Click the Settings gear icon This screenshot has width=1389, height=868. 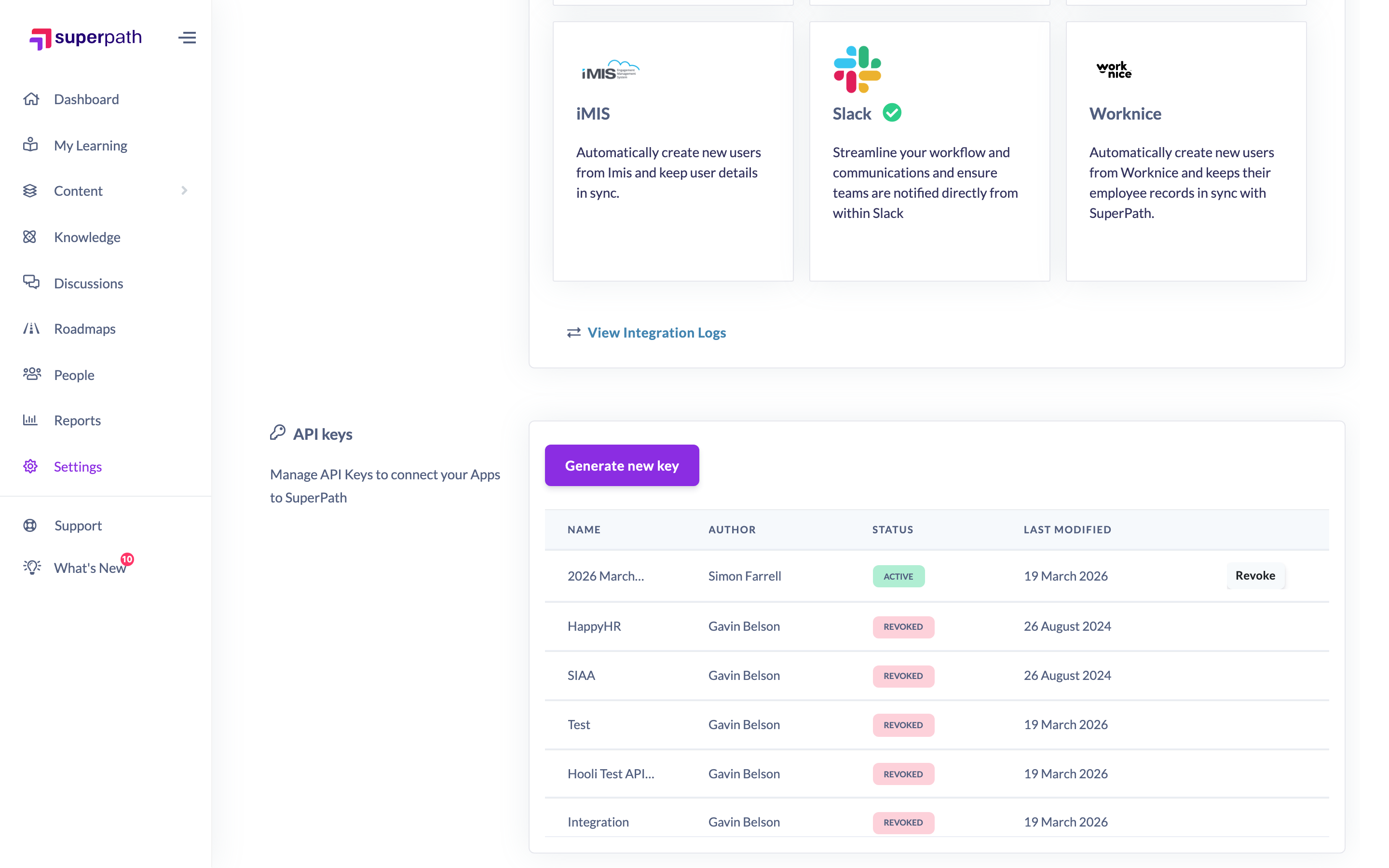pyautogui.click(x=30, y=466)
